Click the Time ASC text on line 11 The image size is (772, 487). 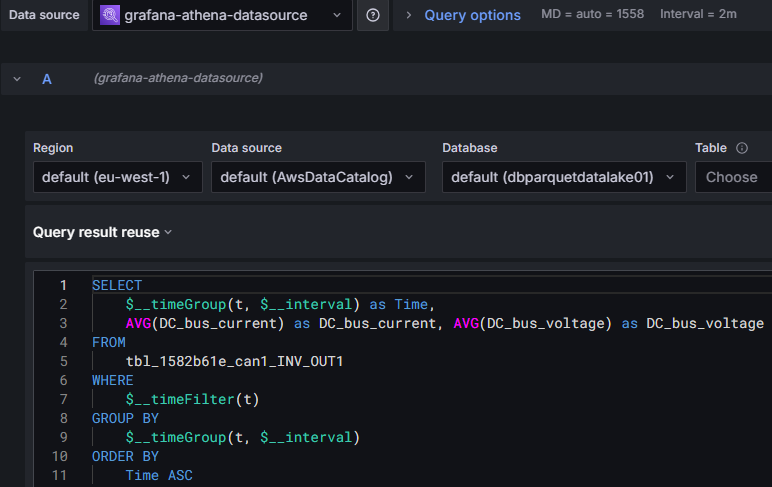159,475
